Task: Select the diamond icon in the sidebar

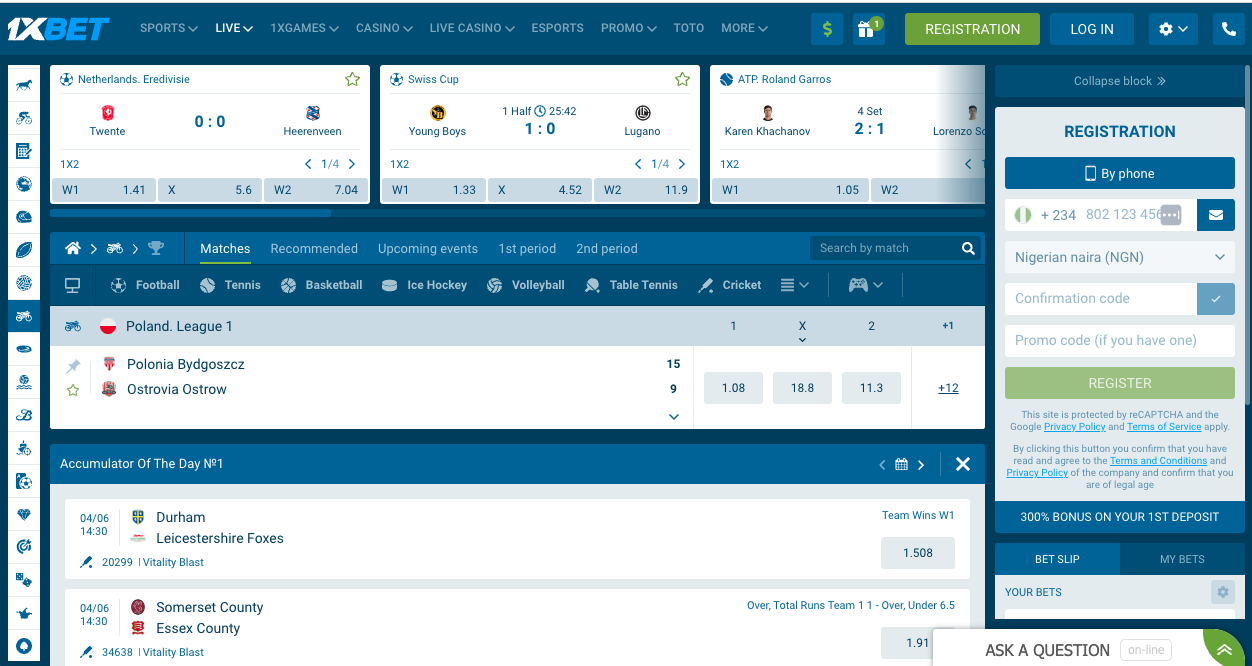Action: click(24, 514)
